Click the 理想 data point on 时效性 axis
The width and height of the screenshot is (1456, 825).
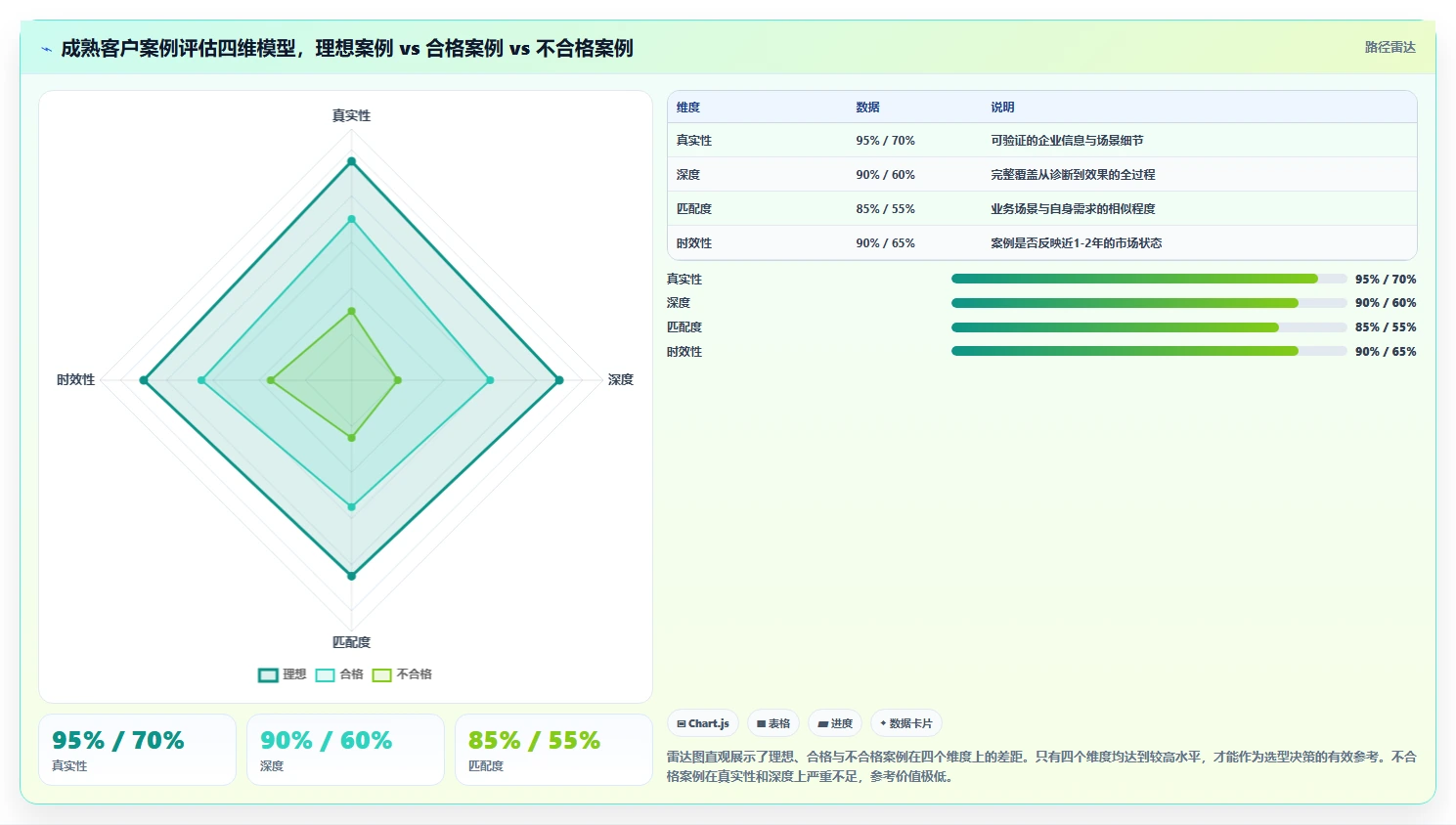[x=144, y=380]
